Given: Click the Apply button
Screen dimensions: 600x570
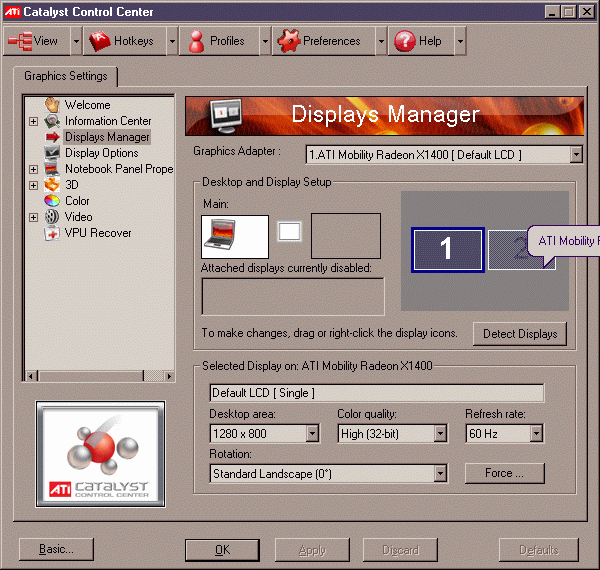Looking at the screenshot, I should 312,550.
